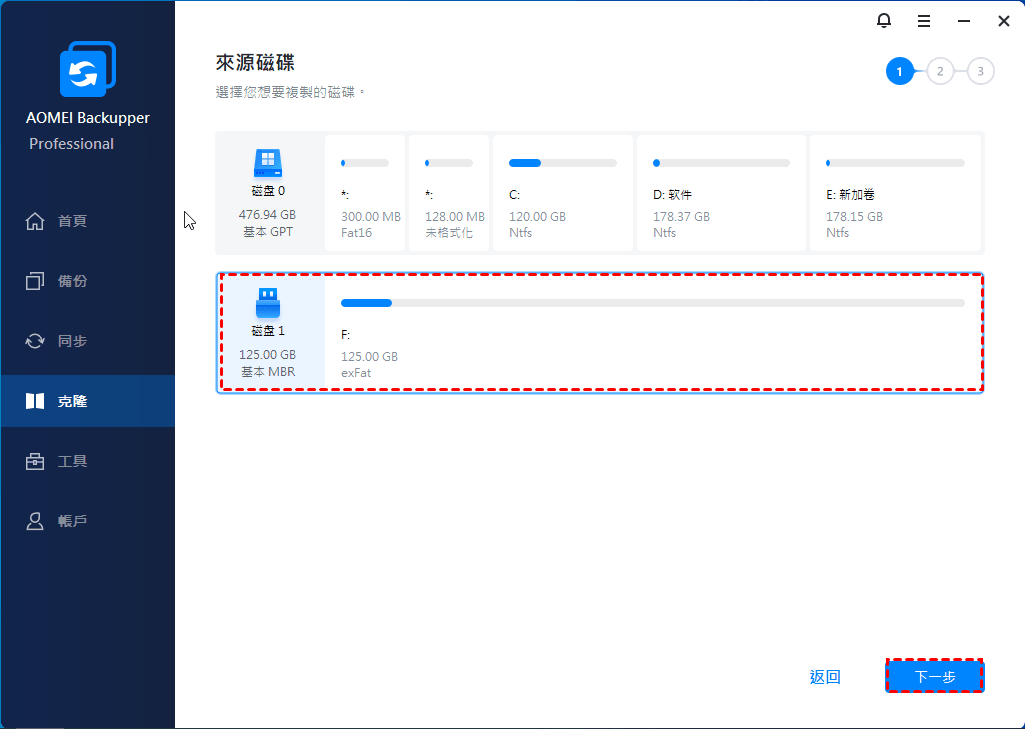Open the 首頁 menu item
Viewport: 1025px width, 729px height.
pos(88,221)
